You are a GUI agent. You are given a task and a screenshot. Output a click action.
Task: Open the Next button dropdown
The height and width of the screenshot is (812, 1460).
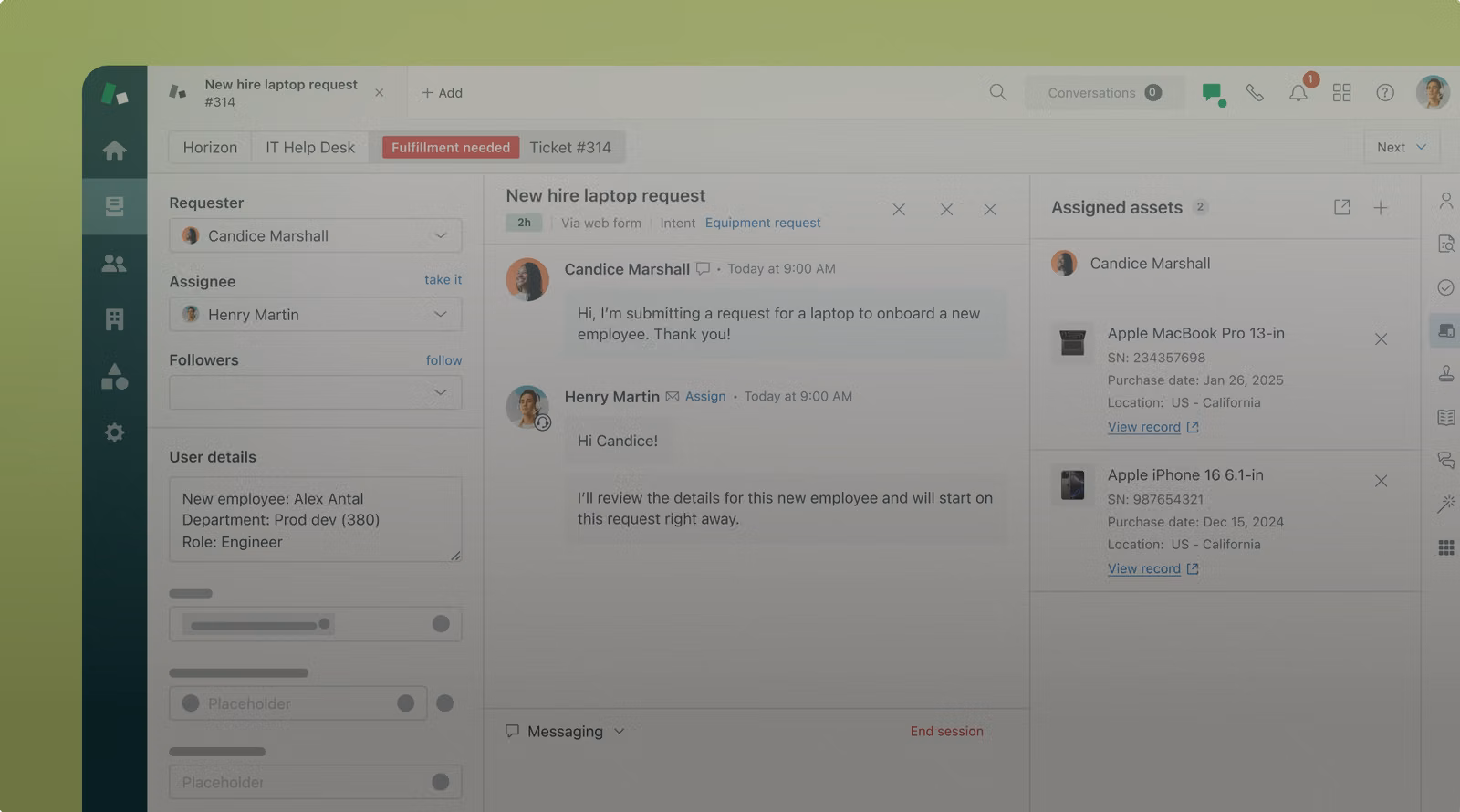(1401, 147)
